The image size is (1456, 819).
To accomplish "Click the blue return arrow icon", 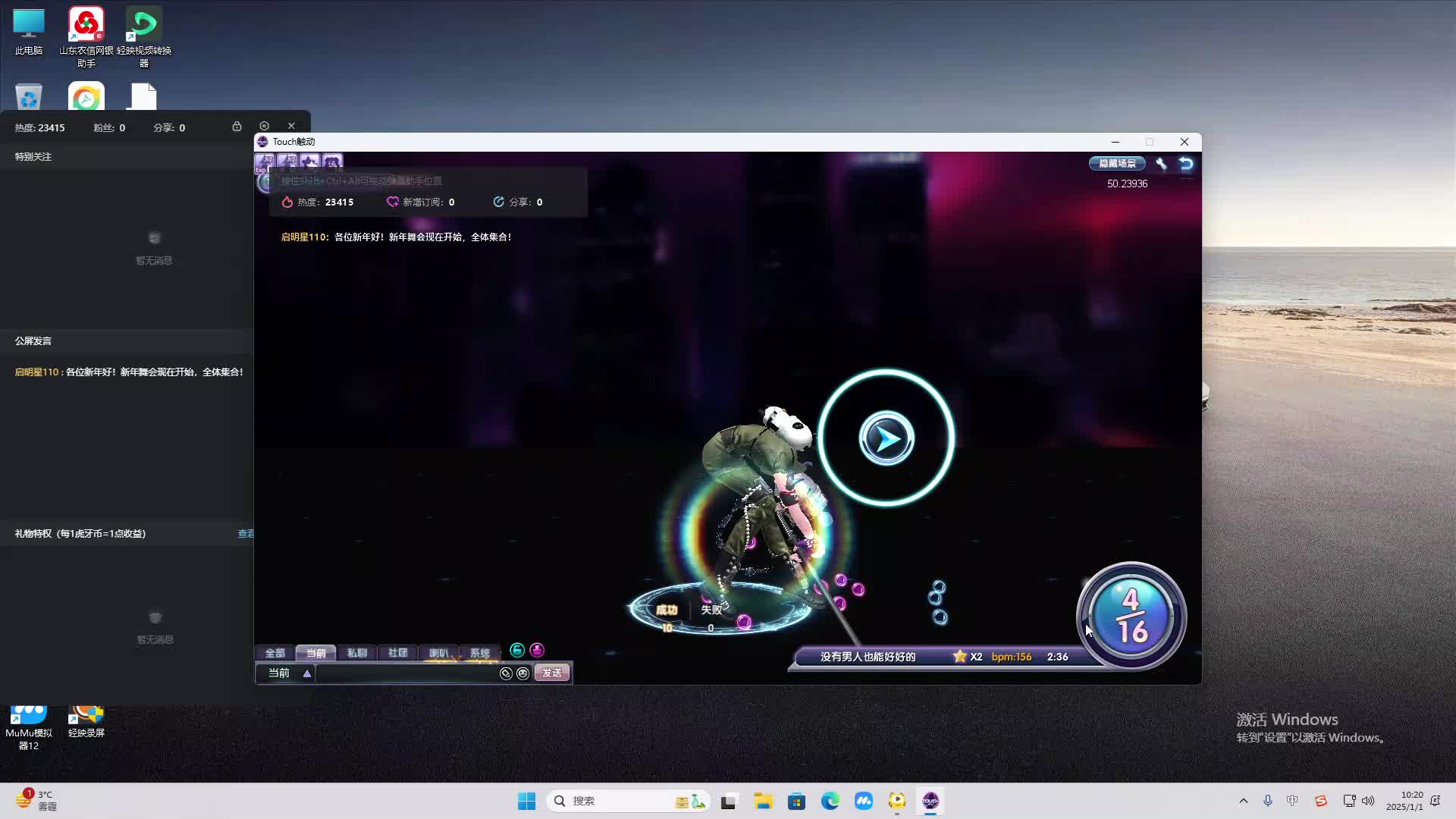I will coord(1186,163).
